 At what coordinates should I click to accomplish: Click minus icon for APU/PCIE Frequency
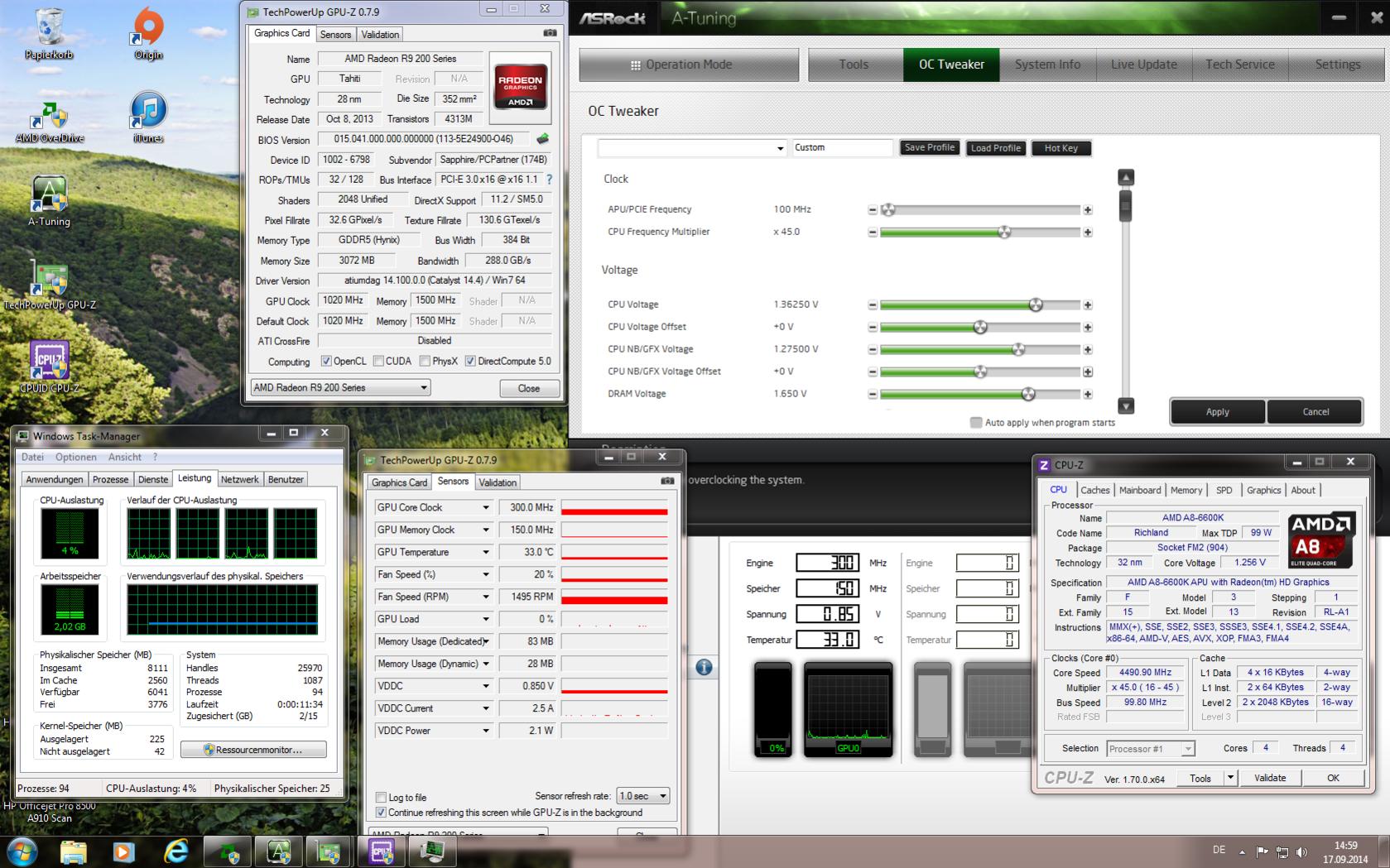[872, 210]
